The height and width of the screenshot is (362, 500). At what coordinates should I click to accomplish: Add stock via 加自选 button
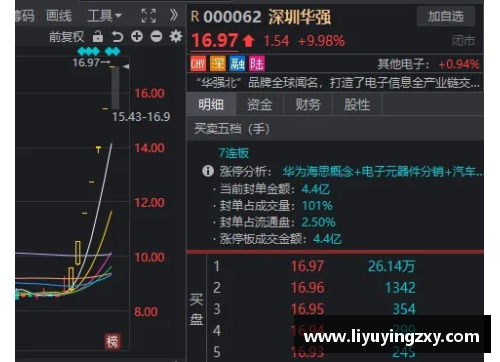[446, 16]
